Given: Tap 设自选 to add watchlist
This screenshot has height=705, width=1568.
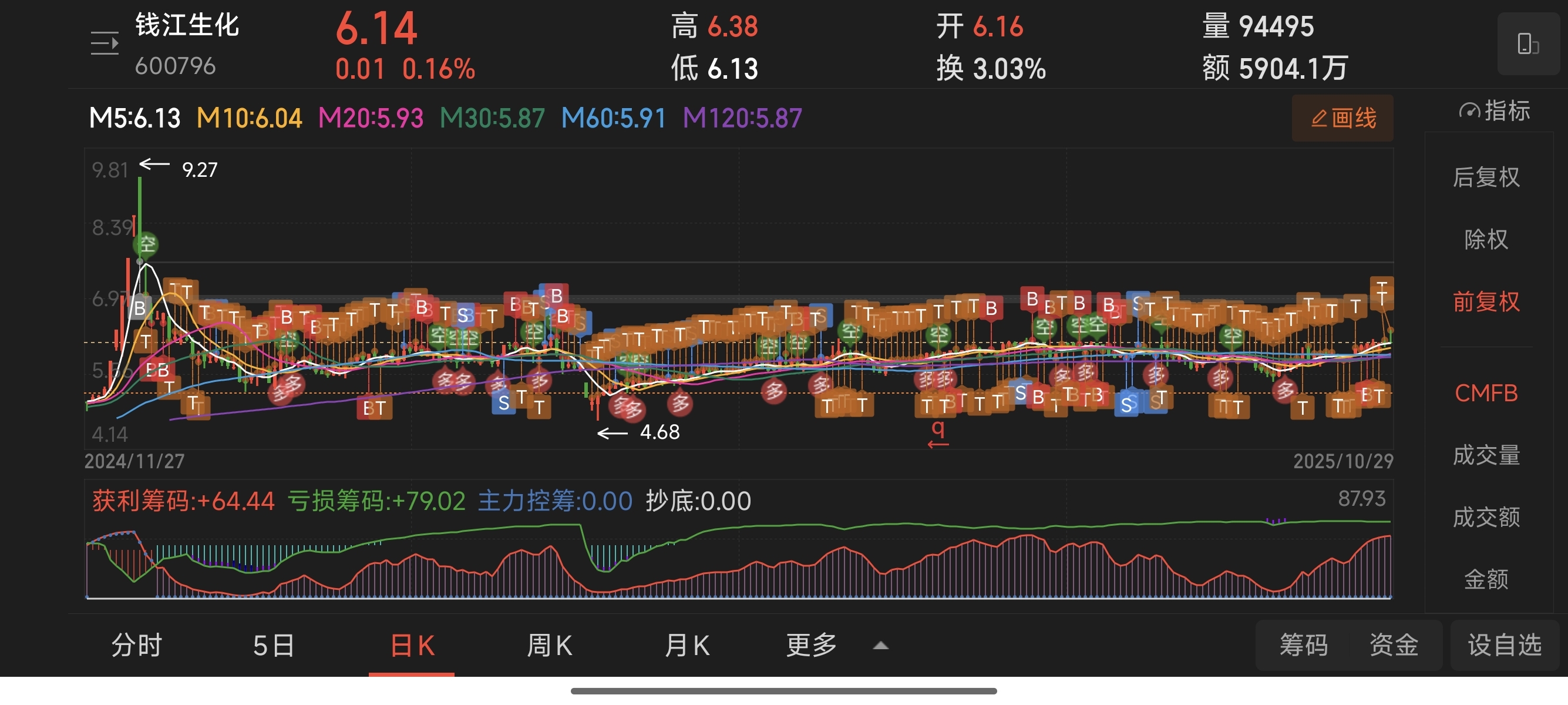Looking at the screenshot, I should coord(1504,645).
